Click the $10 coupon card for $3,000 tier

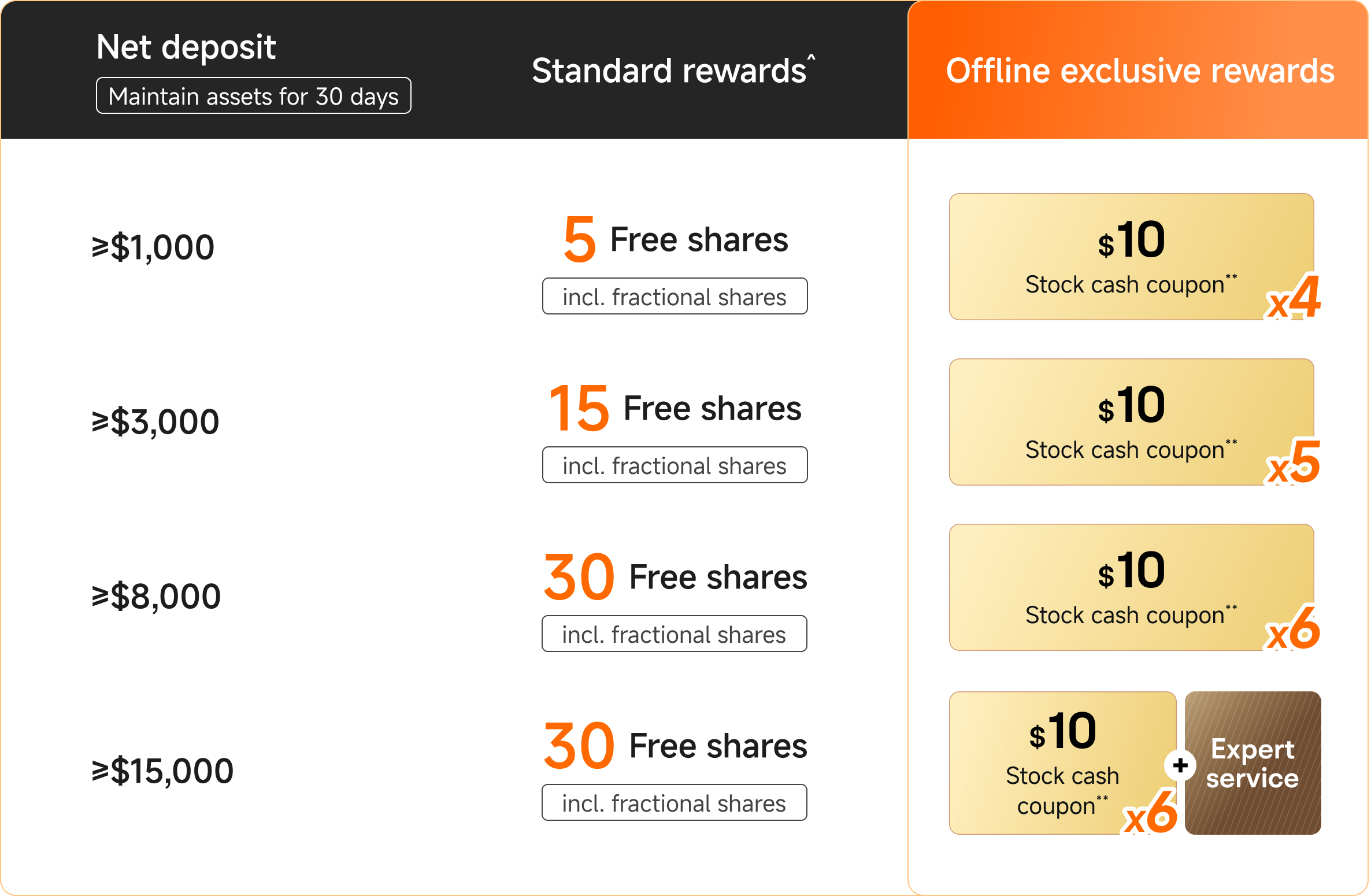click(x=1131, y=421)
